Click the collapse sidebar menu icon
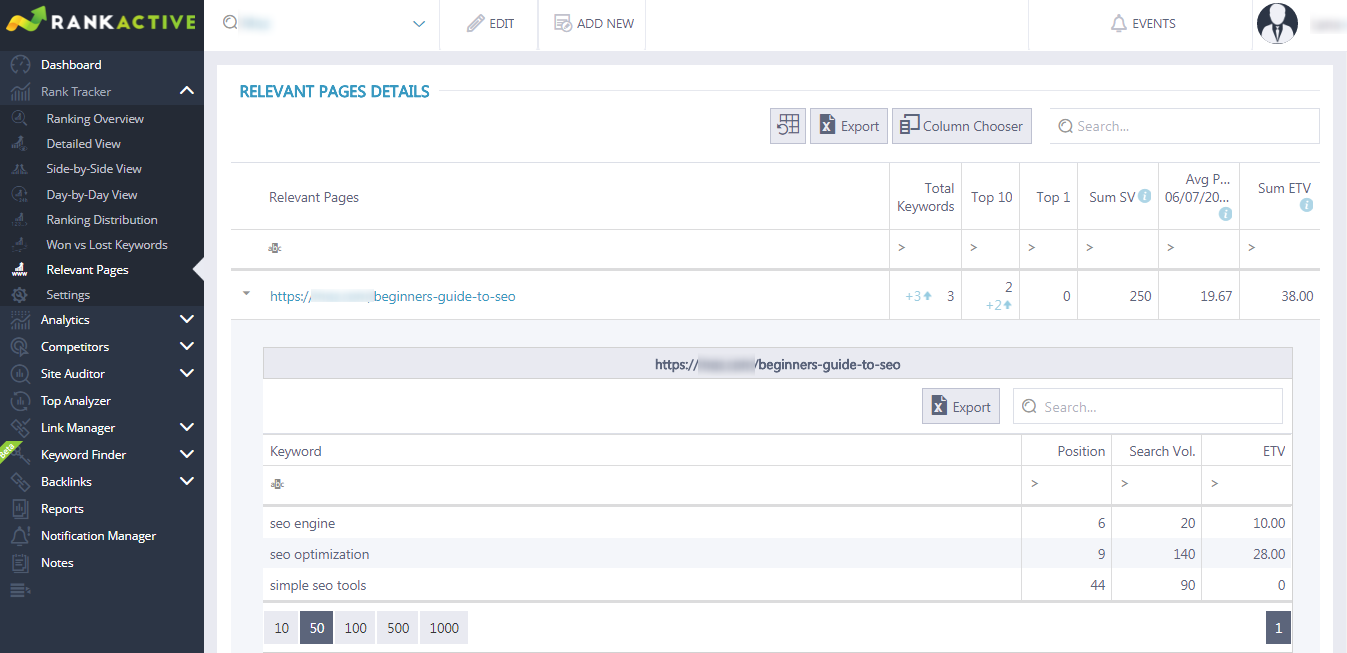Image resolution: width=1347 pixels, height=653 pixels. point(20,590)
